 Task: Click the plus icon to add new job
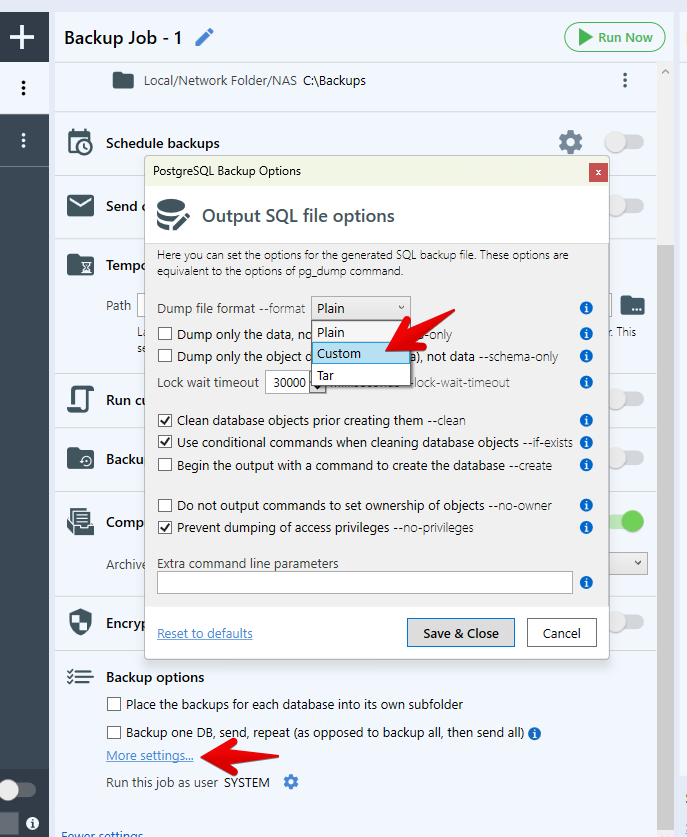pos(22,38)
